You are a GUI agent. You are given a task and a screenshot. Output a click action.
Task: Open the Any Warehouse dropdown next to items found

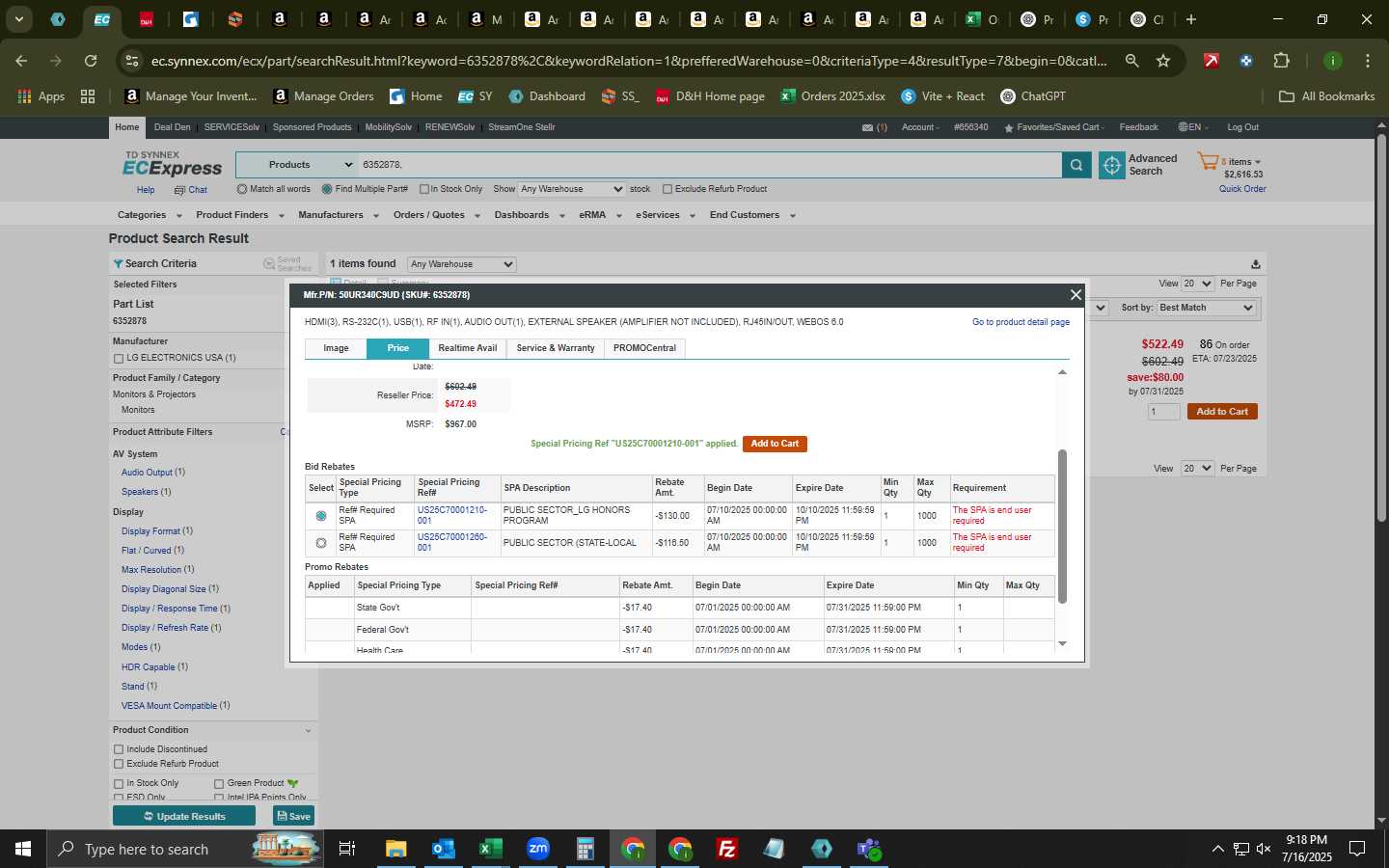461,264
